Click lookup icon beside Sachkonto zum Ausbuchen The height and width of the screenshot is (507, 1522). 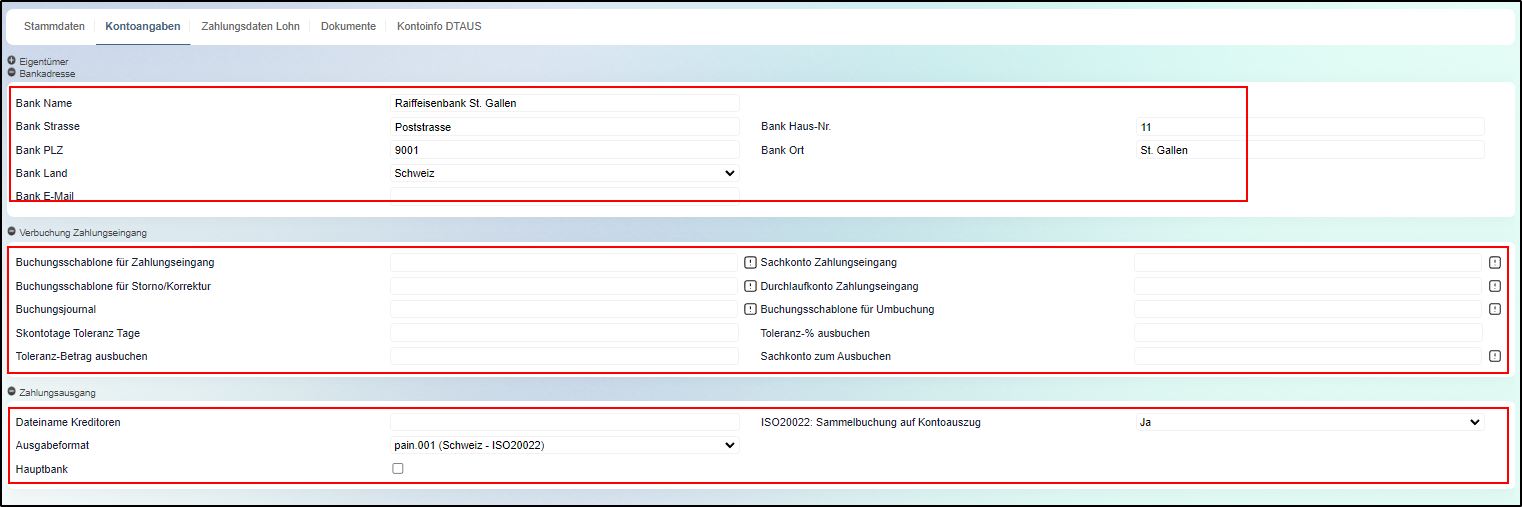click(x=1495, y=356)
